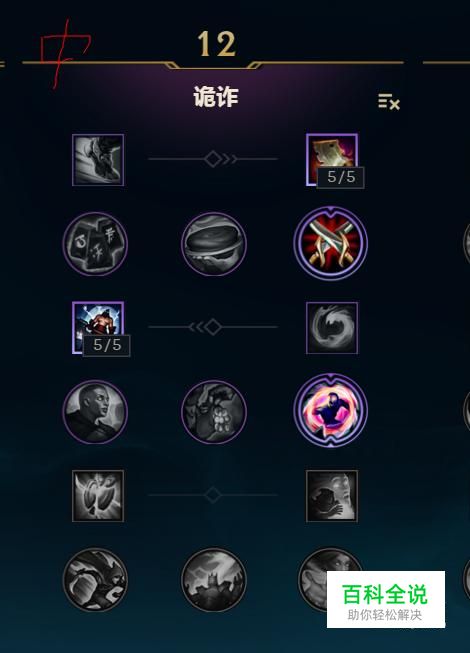Select the crossed blades keystone mastery
Screen dimensions: 470x653
331,244
